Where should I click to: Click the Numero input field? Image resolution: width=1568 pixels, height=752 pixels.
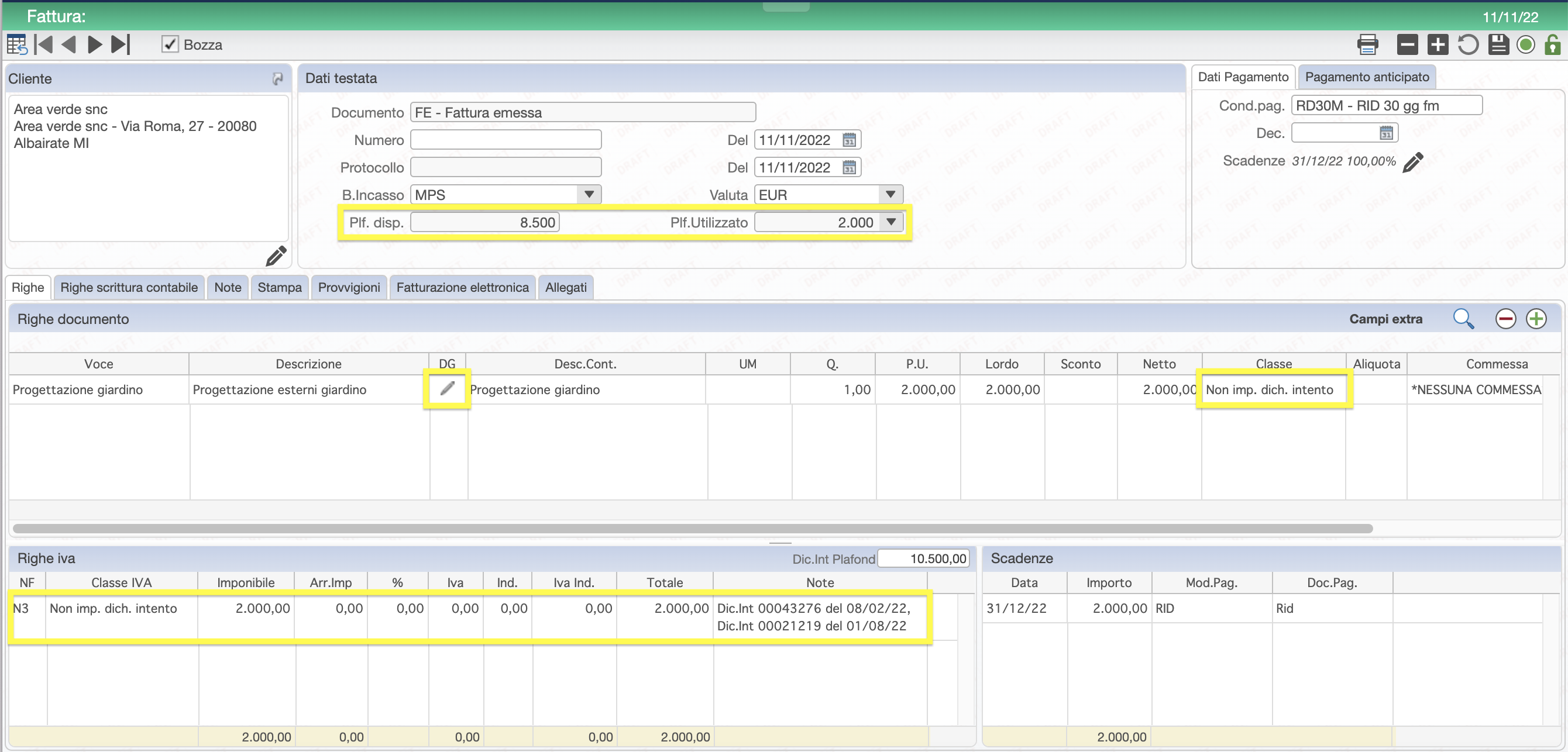pos(506,140)
